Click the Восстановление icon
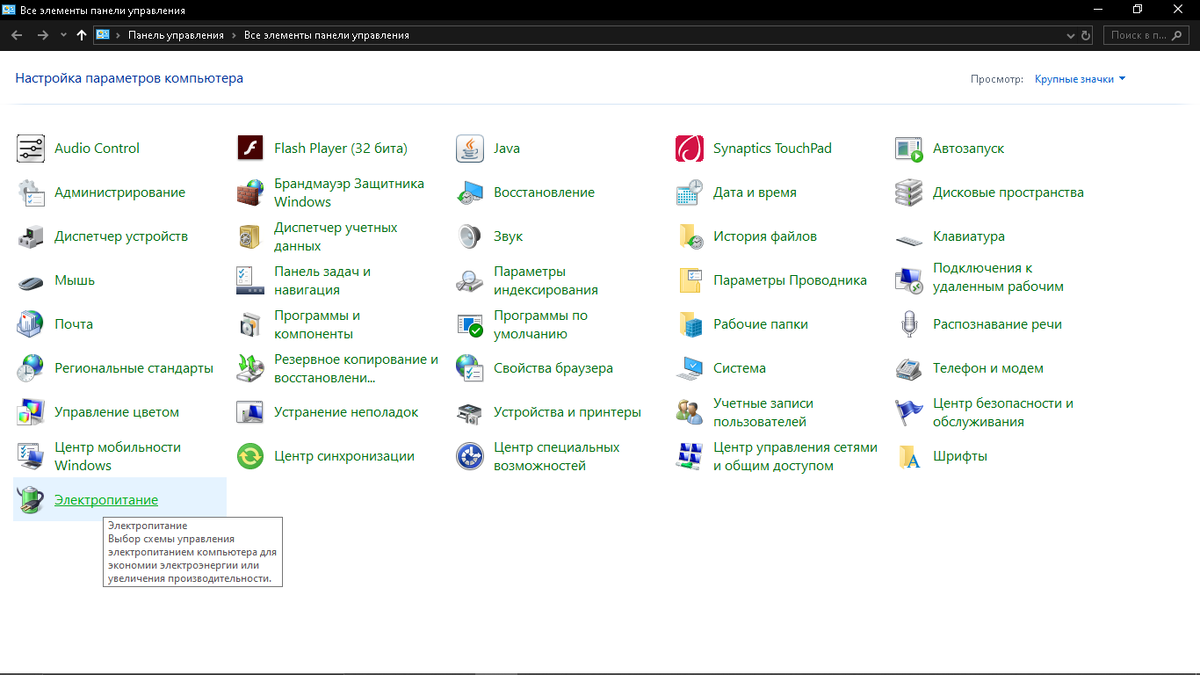The image size is (1200, 675). (470, 192)
